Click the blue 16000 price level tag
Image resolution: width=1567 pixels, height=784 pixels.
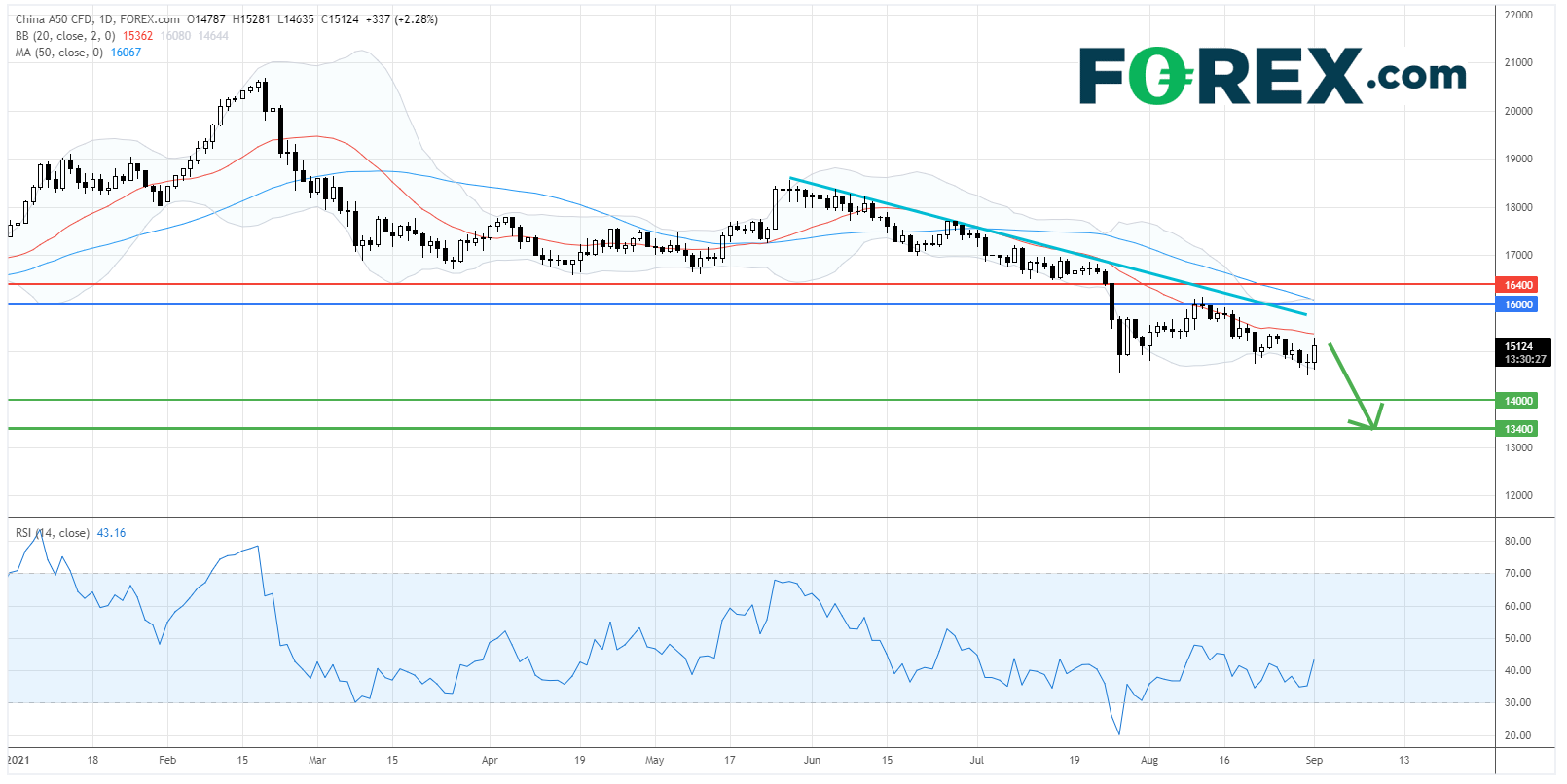pyautogui.click(x=1517, y=304)
